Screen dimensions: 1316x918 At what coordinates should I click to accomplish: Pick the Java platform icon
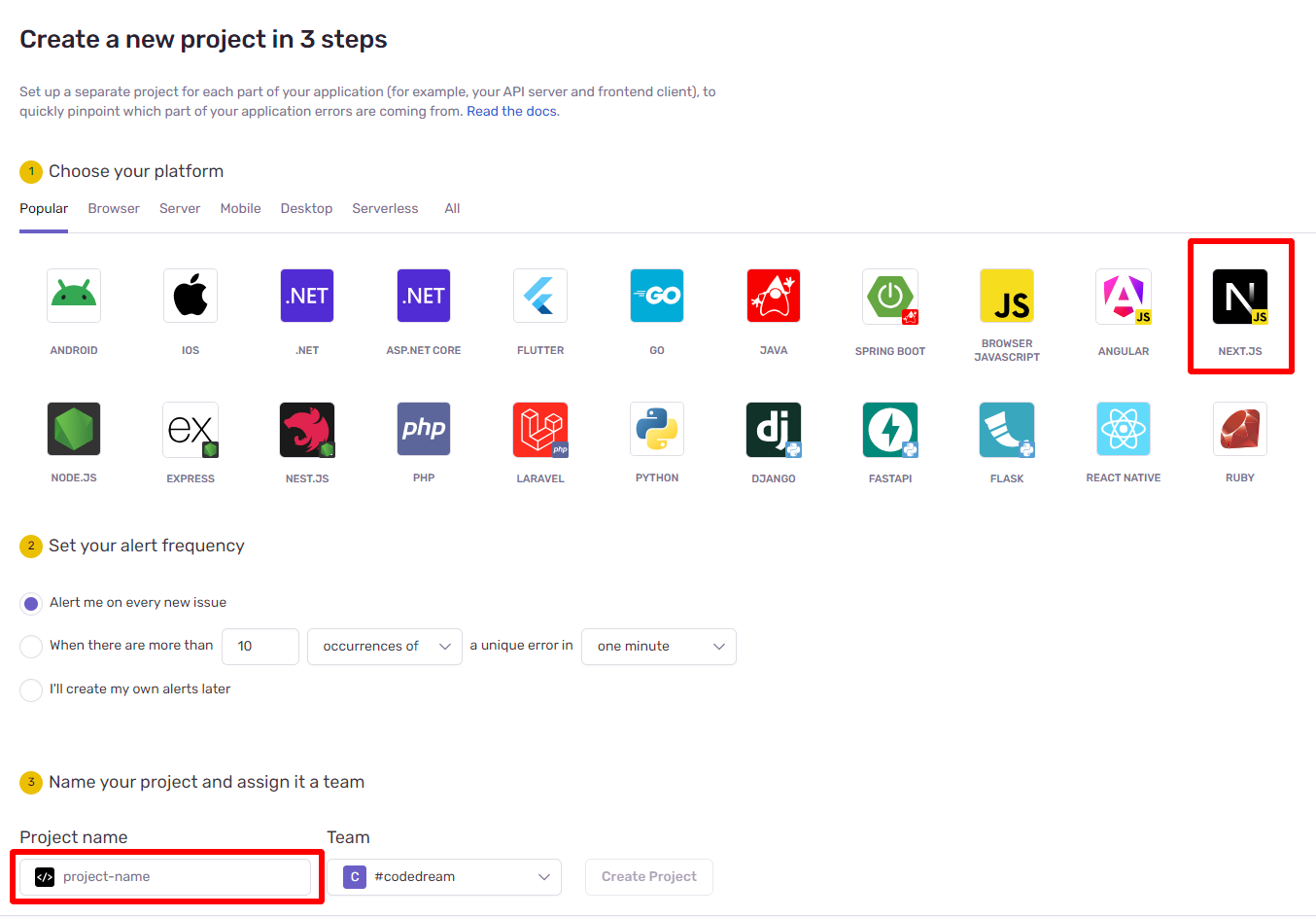[x=774, y=296]
